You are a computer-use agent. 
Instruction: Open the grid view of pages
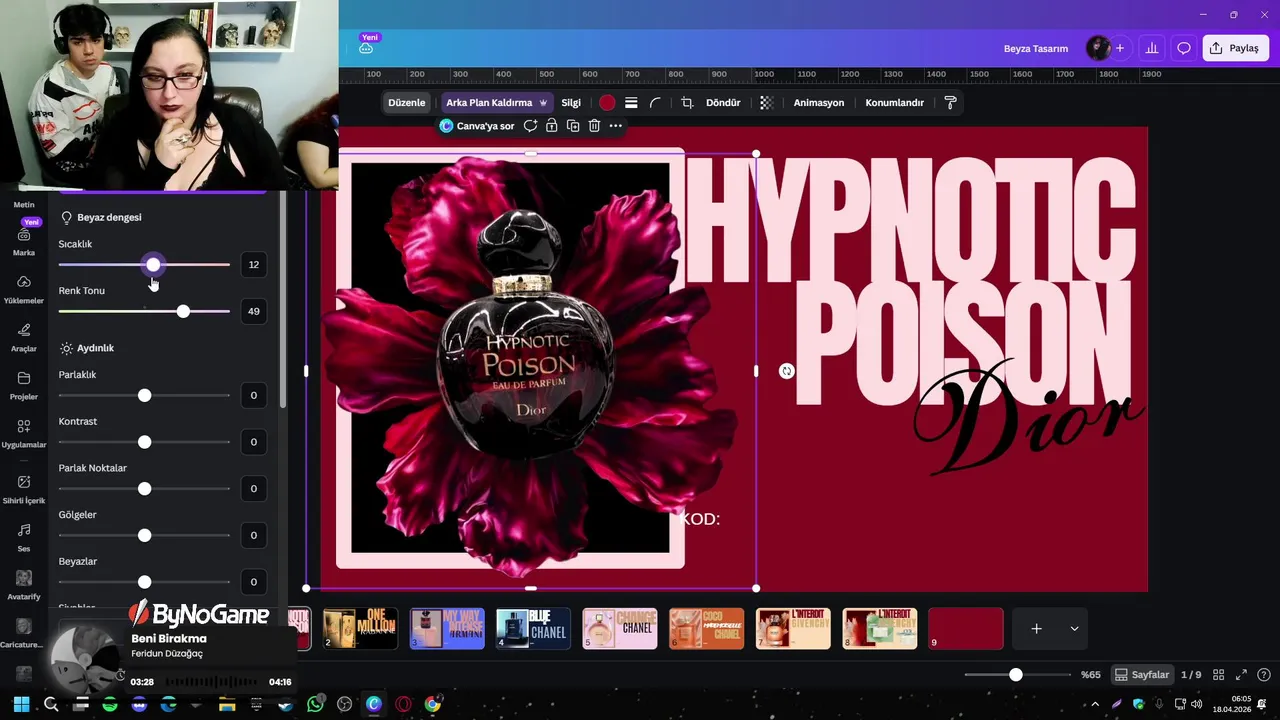[x=1220, y=675]
